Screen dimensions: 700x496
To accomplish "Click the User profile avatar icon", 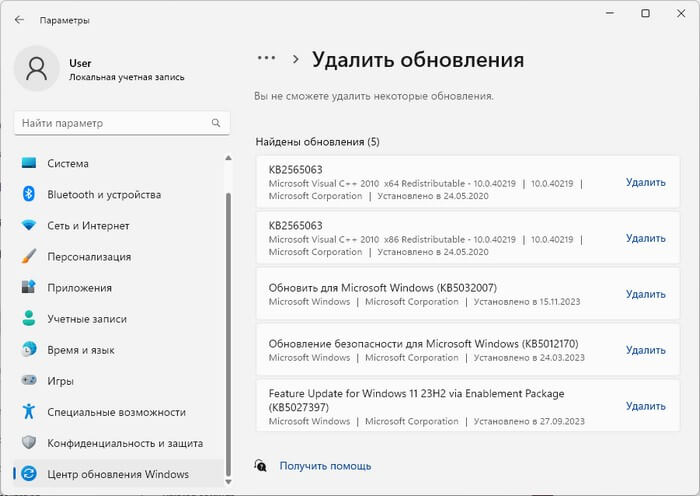I will click(38, 69).
